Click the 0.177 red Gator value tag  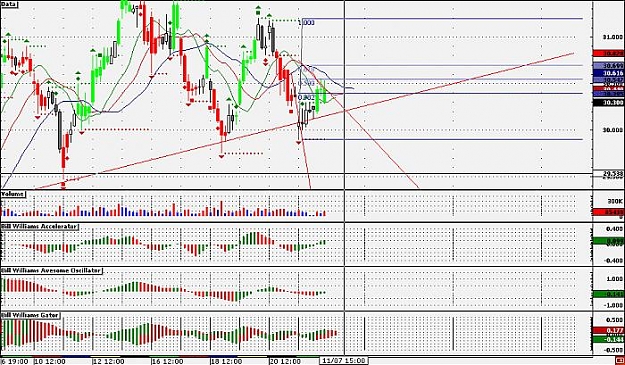coord(609,330)
